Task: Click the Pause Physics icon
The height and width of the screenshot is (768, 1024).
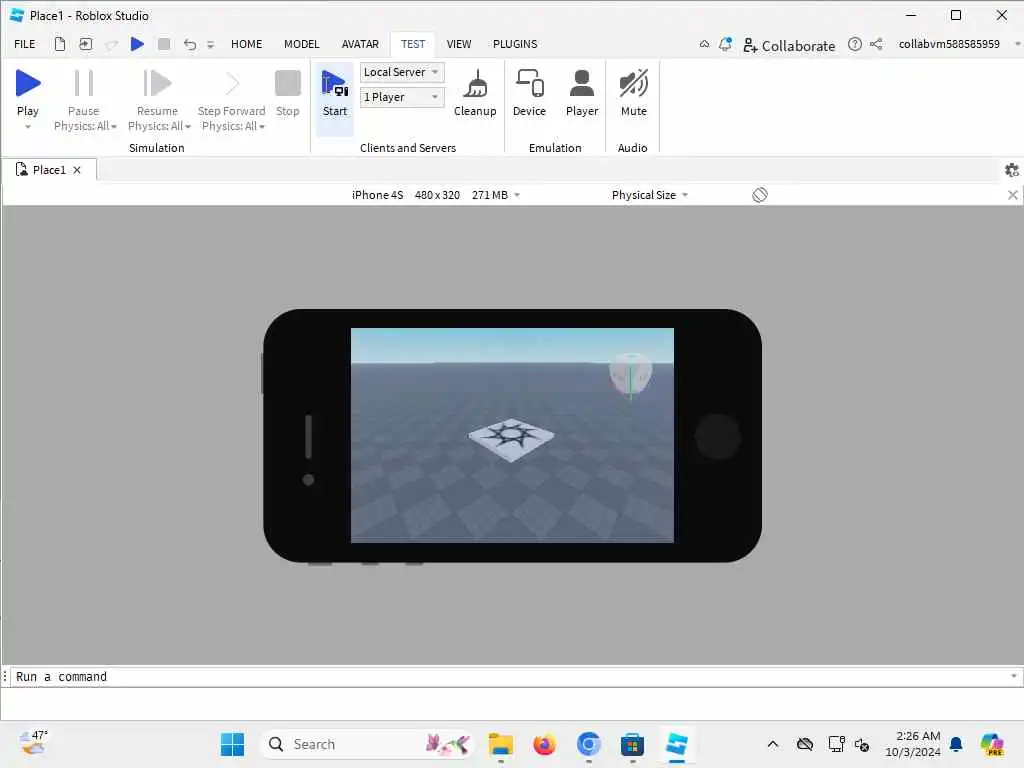Action: 83,84
